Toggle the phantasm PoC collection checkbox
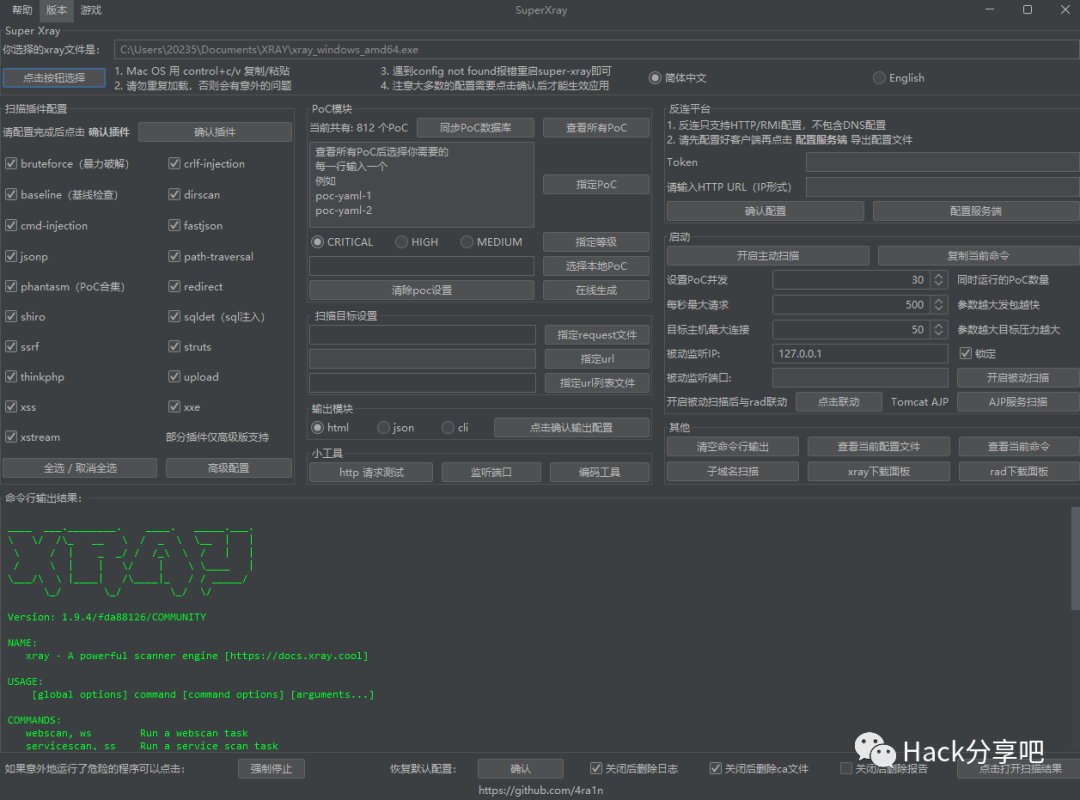 [x=11, y=287]
